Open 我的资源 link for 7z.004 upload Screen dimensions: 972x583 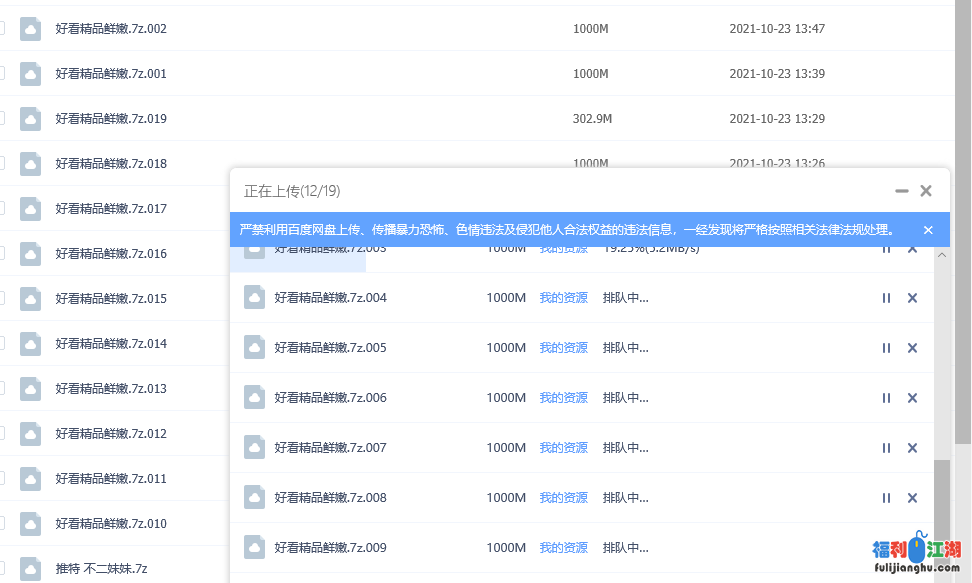click(x=563, y=298)
